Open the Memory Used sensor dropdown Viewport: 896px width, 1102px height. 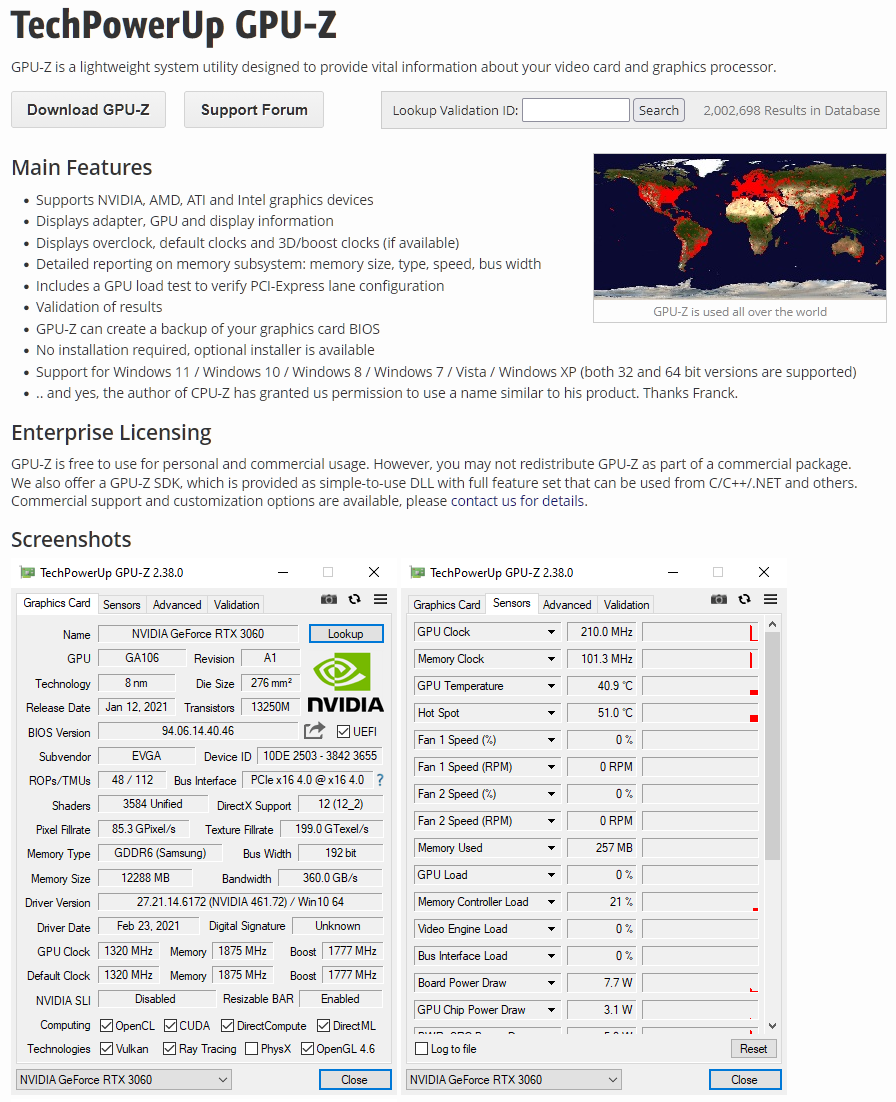(552, 848)
